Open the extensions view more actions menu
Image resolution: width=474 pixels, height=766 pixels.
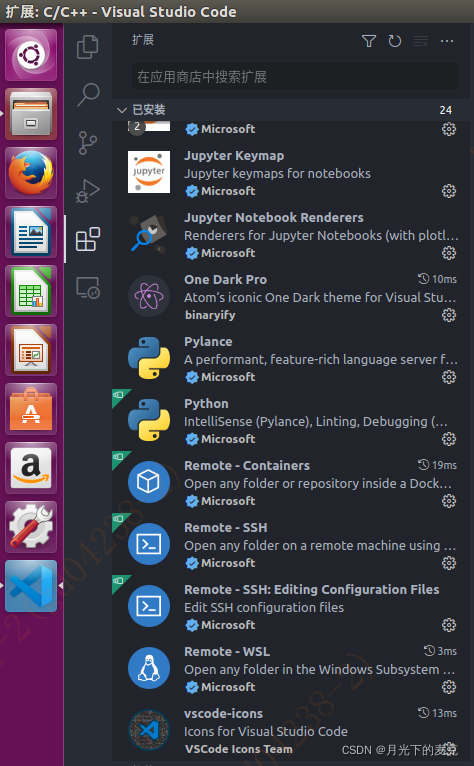point(447,41)
